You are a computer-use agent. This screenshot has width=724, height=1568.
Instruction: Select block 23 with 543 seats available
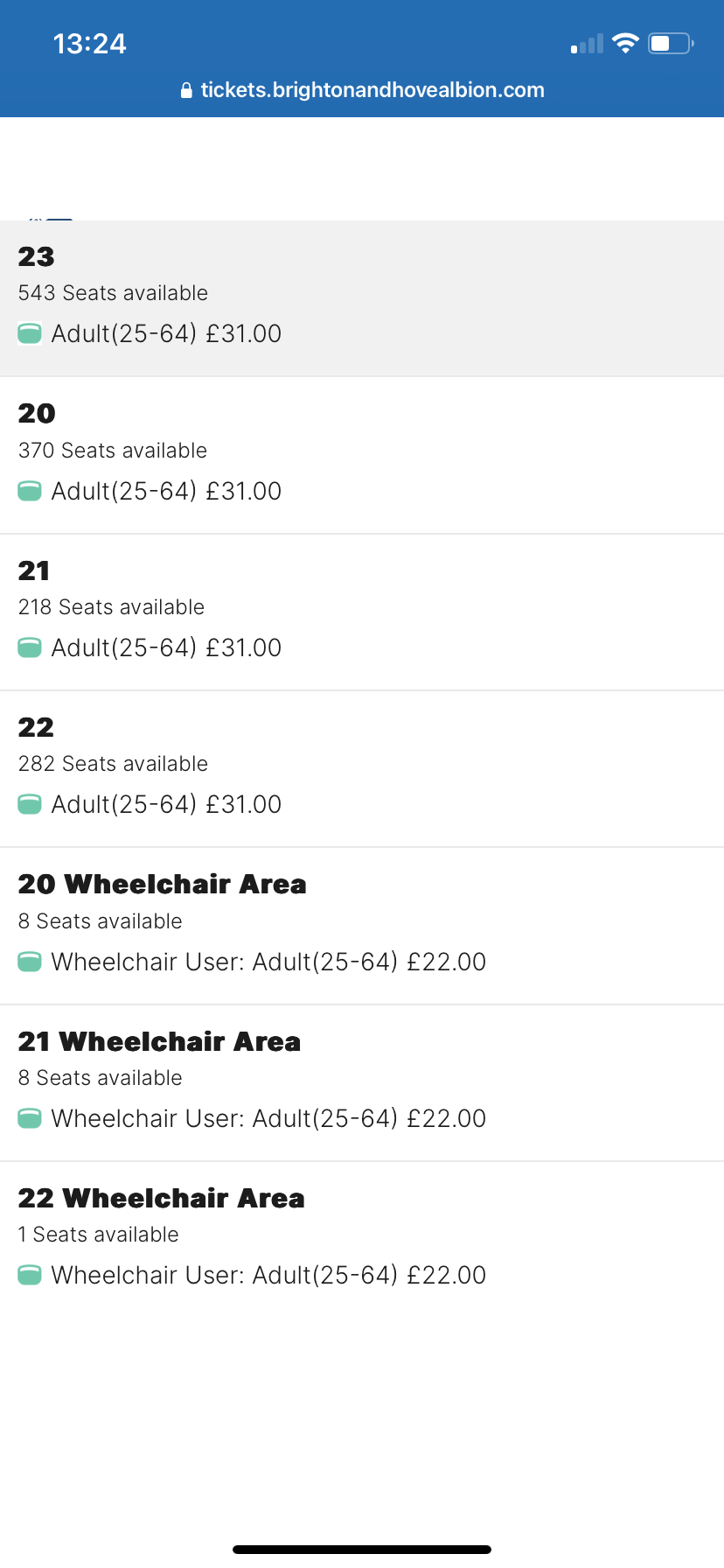362,298
